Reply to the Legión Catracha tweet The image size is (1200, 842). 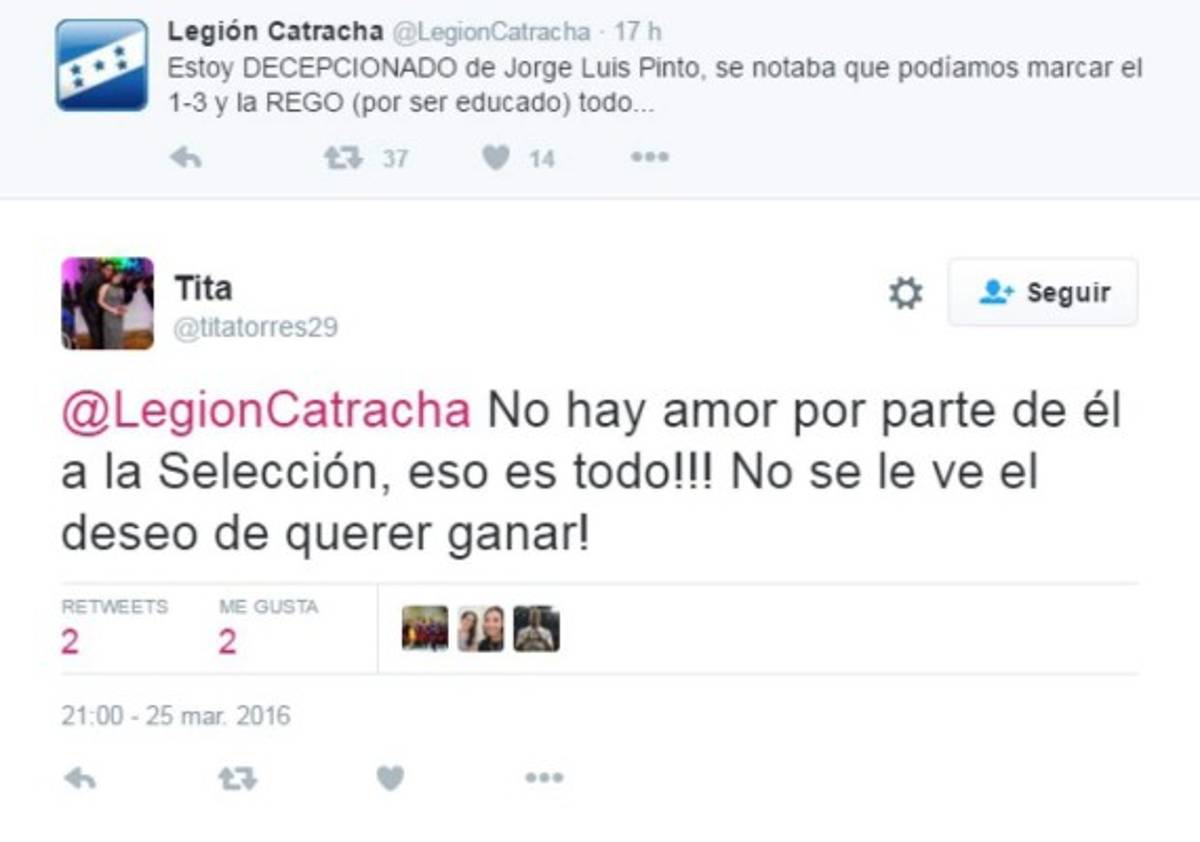click(x=185, y=157)
